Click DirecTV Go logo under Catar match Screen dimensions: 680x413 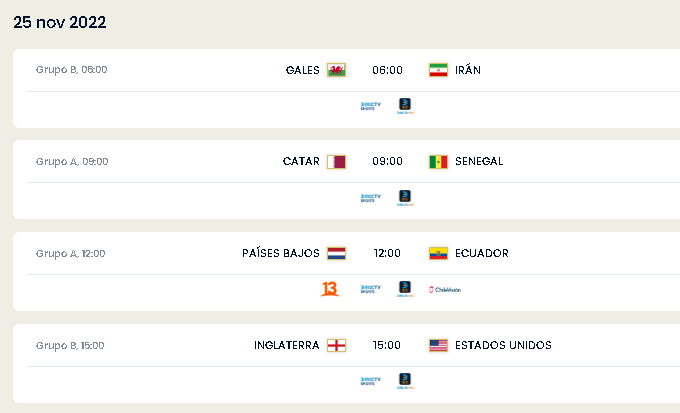(405, 197)
